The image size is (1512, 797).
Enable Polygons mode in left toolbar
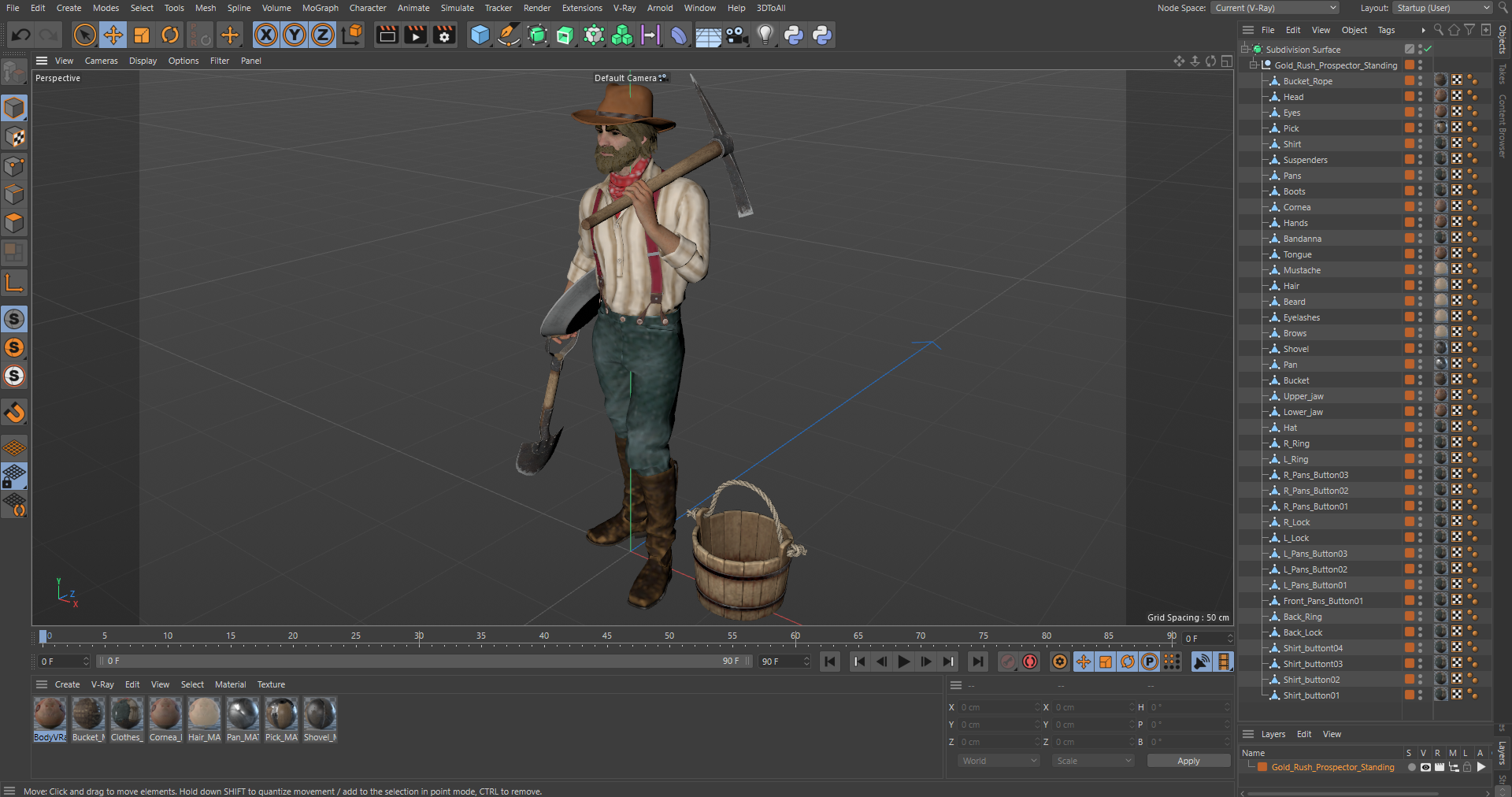[x=14, y=223]
